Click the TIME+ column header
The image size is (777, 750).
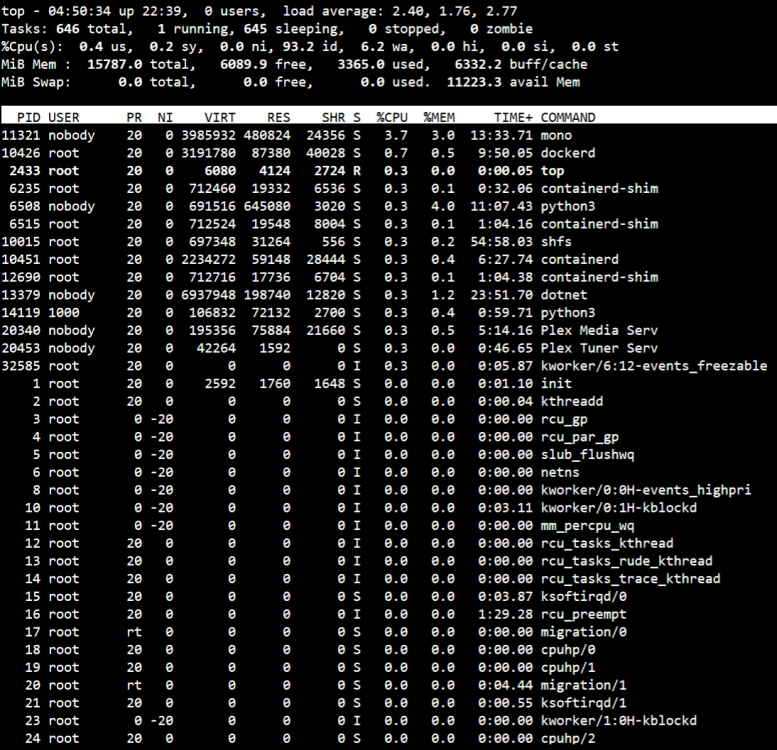pyautogui.click(x=513, y=117)
